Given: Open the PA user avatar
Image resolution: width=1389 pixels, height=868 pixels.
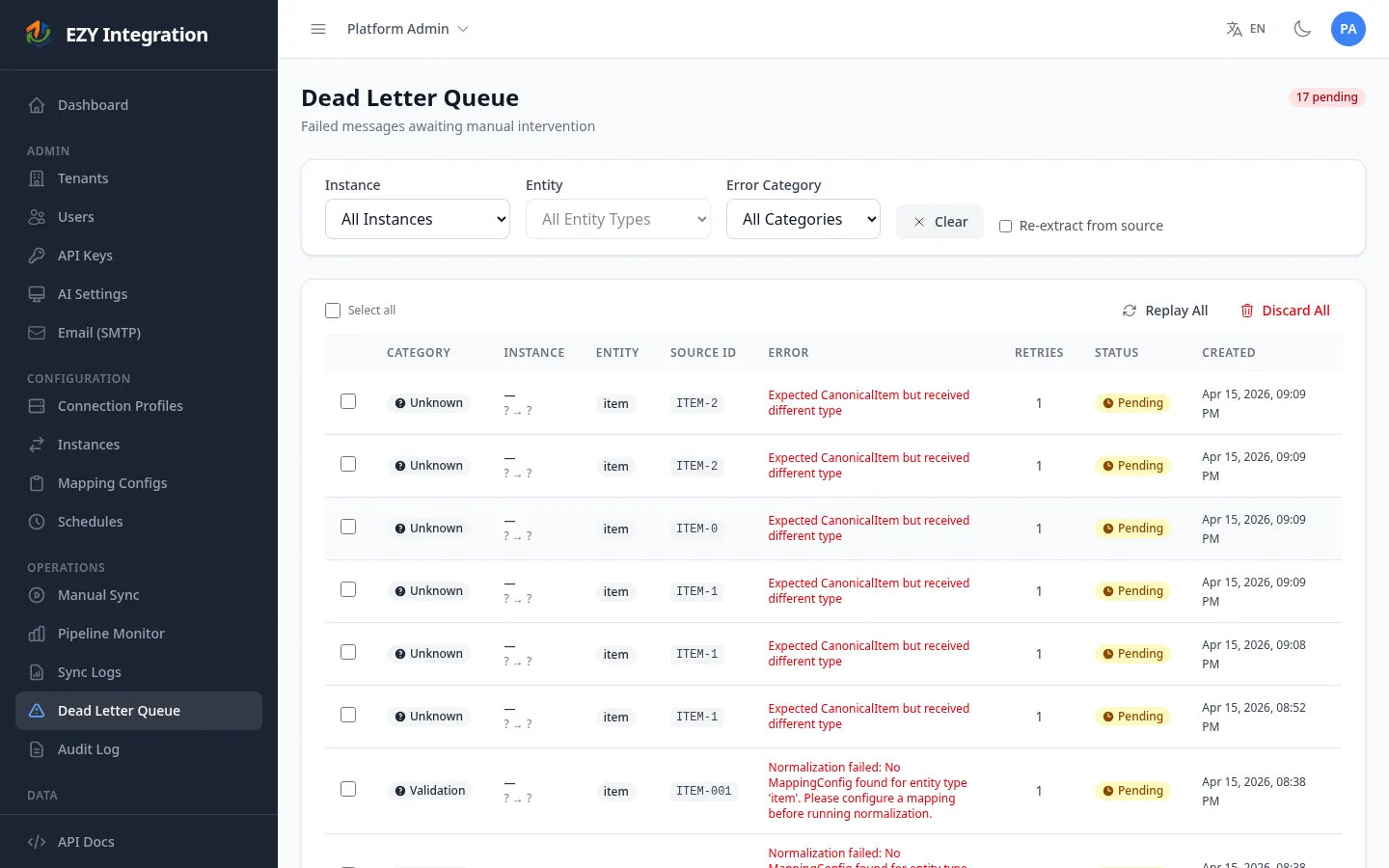Looking at the screenshot, I should pyautogui.click(x=1348, y=29).
